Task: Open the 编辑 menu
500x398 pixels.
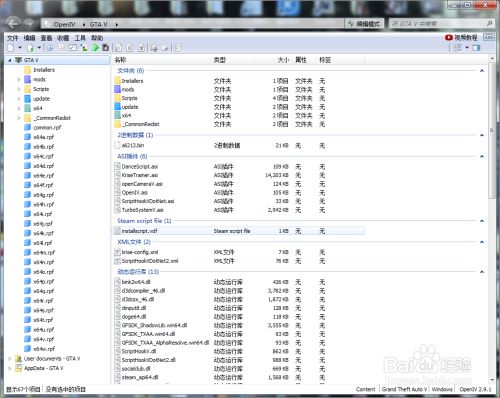Action: pos(29,38)
